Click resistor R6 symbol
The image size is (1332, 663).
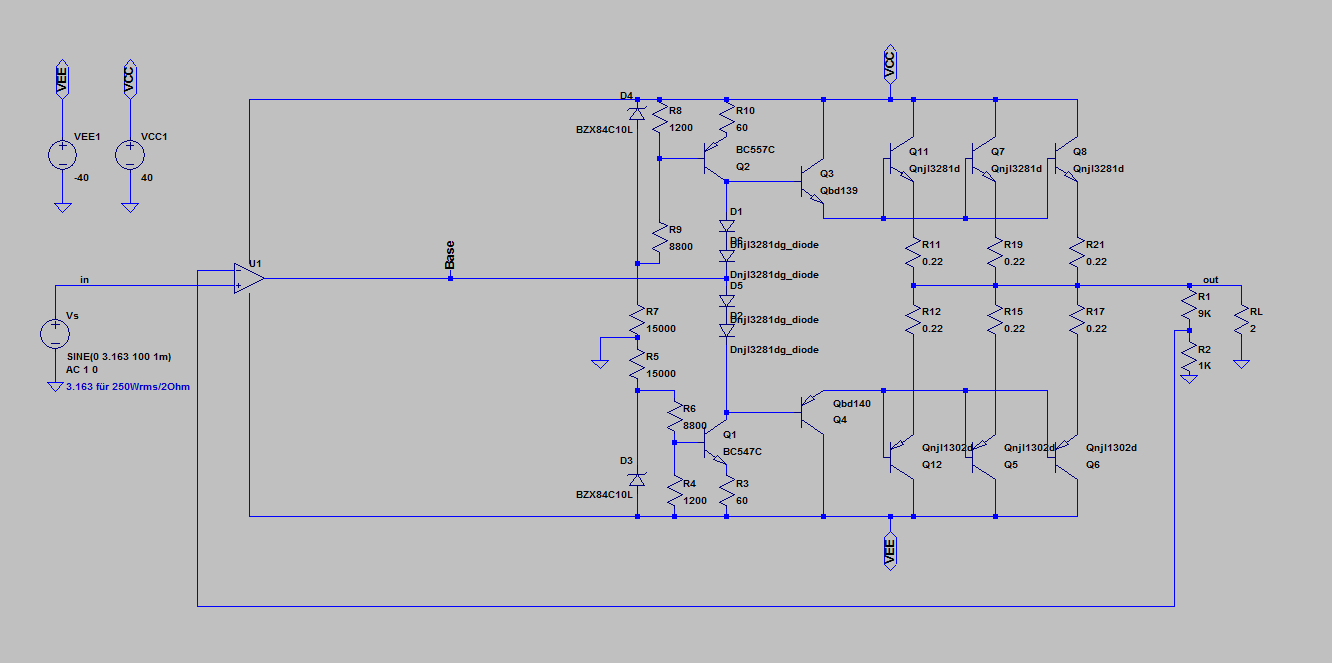[x=675, y=415]
